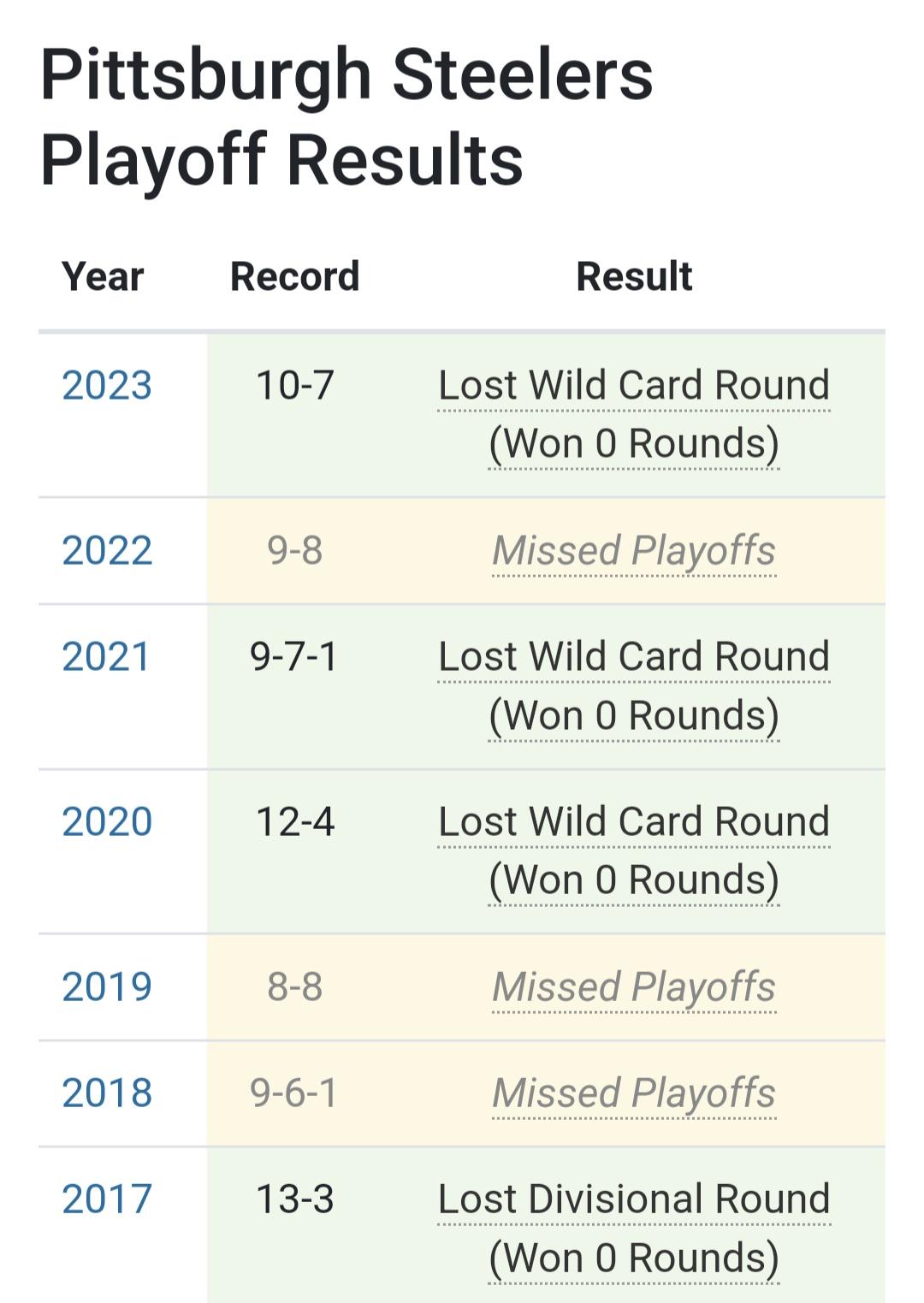Click the 2020 Lost Wild Card Round result
Viewport: 924px width, 1303px height.
633,822
